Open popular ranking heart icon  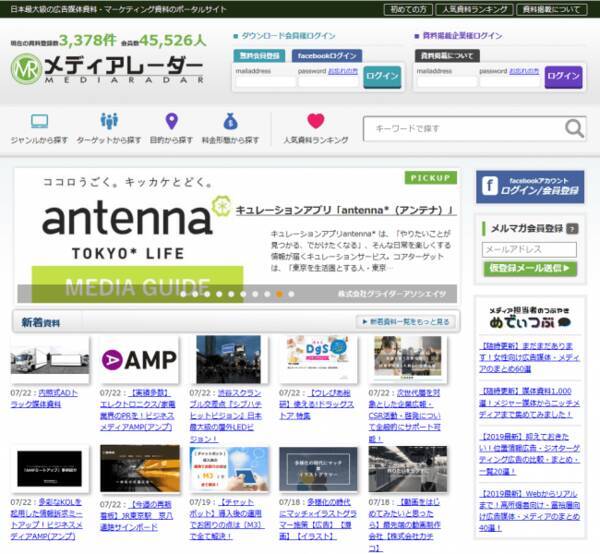[315, 122]
